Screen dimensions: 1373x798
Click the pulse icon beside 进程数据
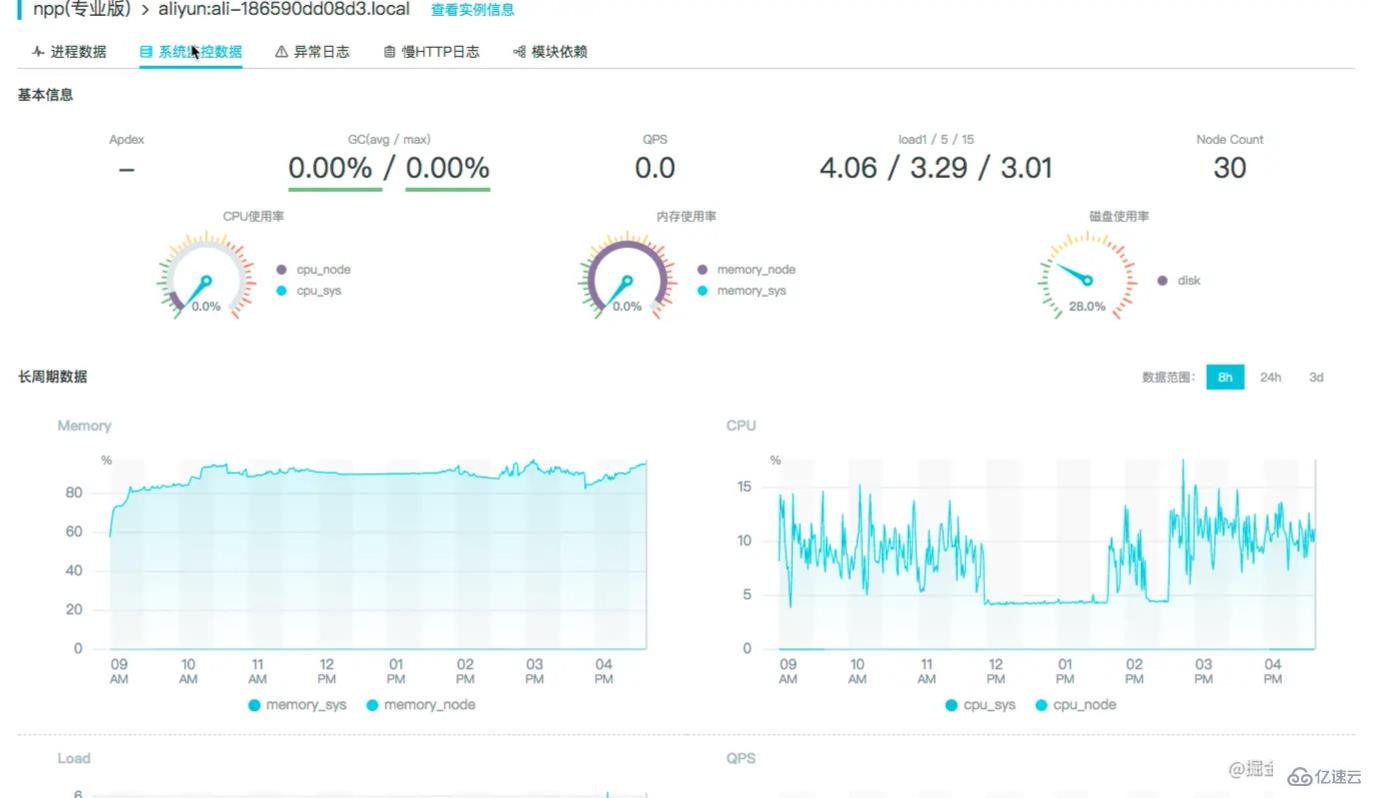[x=38, y=52]
